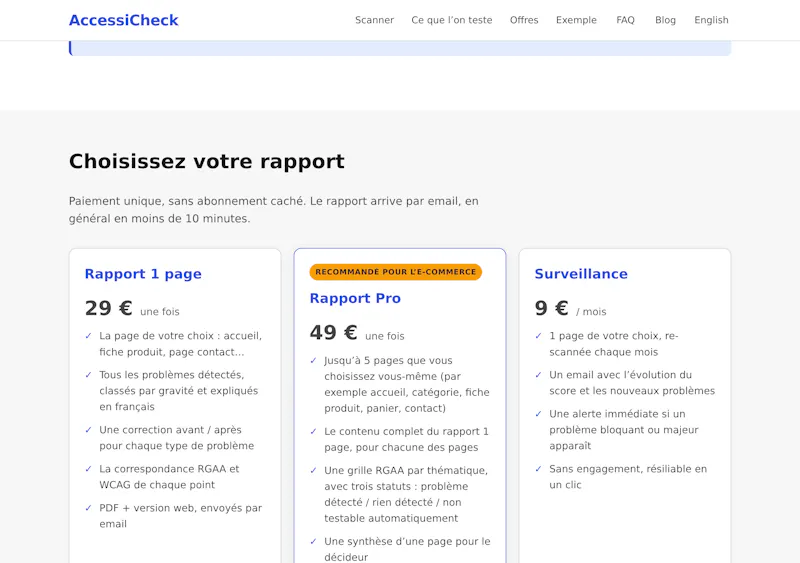Click the 'Choisissez votre rapport' heading
The height and width of the screenshot is (563, 800).
[207, 161]
